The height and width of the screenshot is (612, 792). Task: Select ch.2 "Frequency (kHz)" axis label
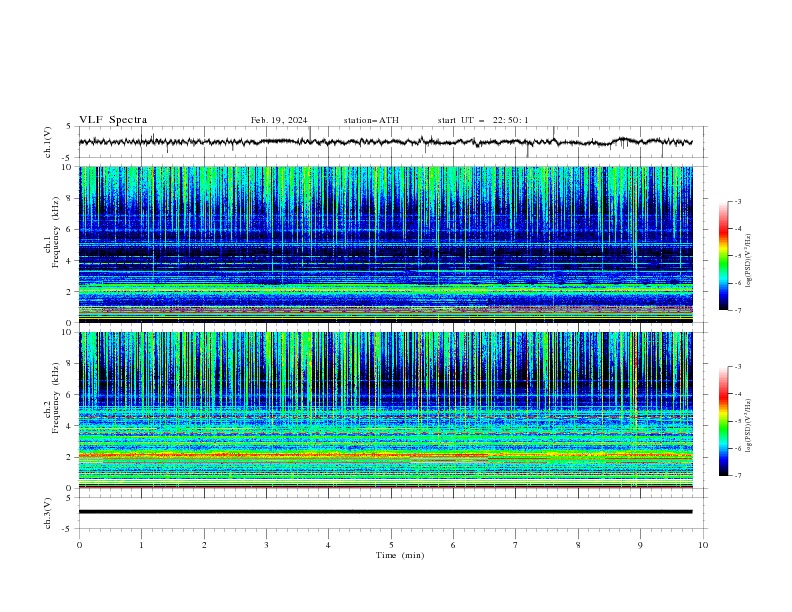coord(55,398)
